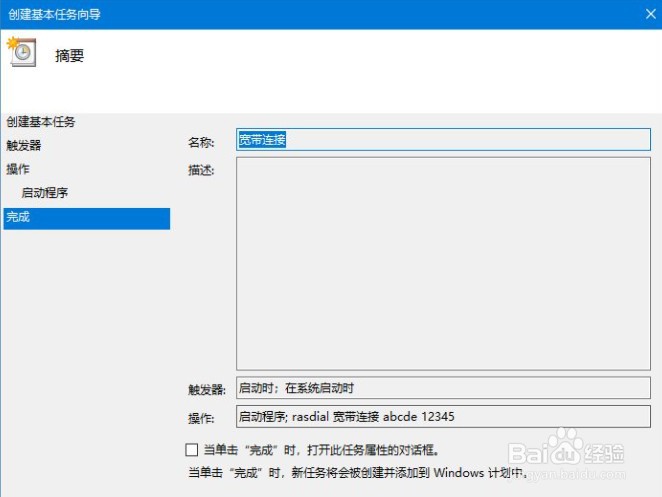This screenshot has height=497, width=662.
Task: Click the 摘要 heading text
Action: coord(70,55)
